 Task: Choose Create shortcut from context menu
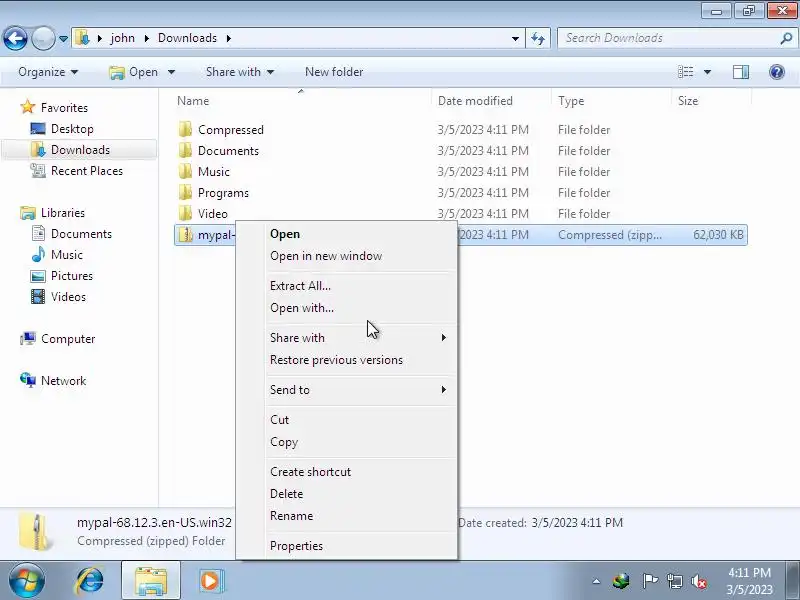coord(310,472)
